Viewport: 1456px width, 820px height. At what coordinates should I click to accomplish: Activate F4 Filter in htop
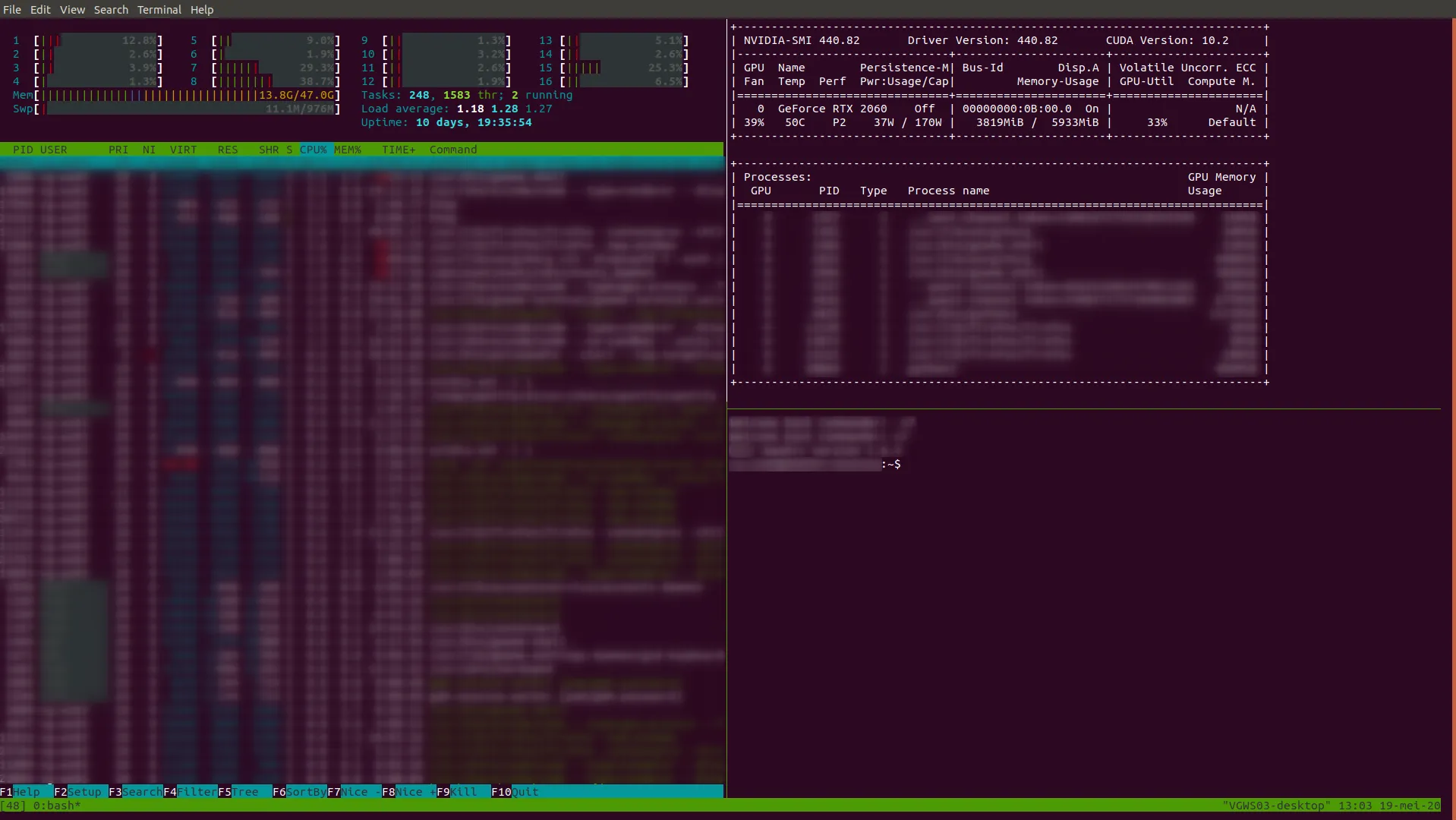point(191,792)
